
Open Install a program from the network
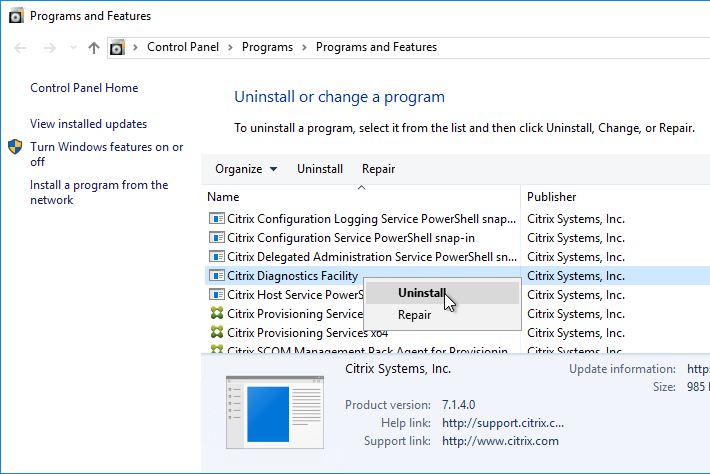click(x=99, y=192)
